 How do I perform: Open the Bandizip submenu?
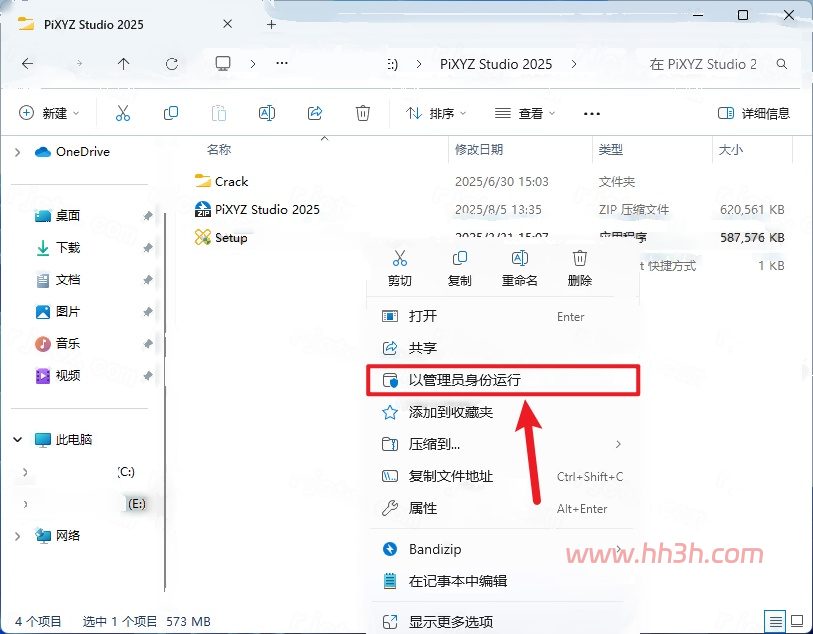click(x=502, y=549)
